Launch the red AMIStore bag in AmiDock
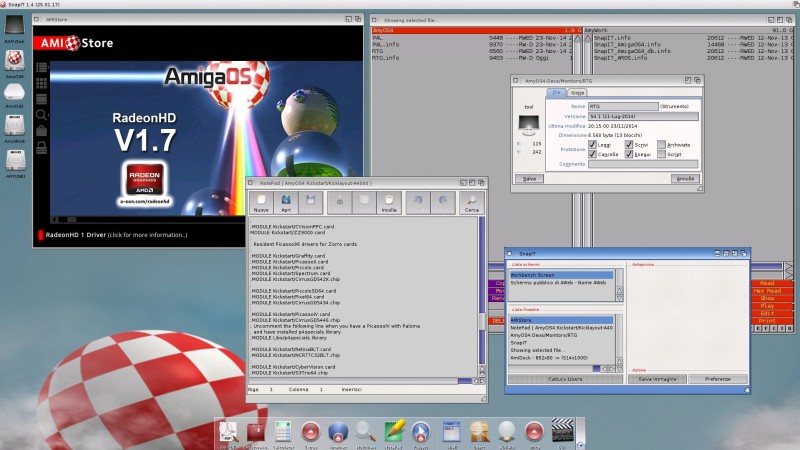 (256, 433)
